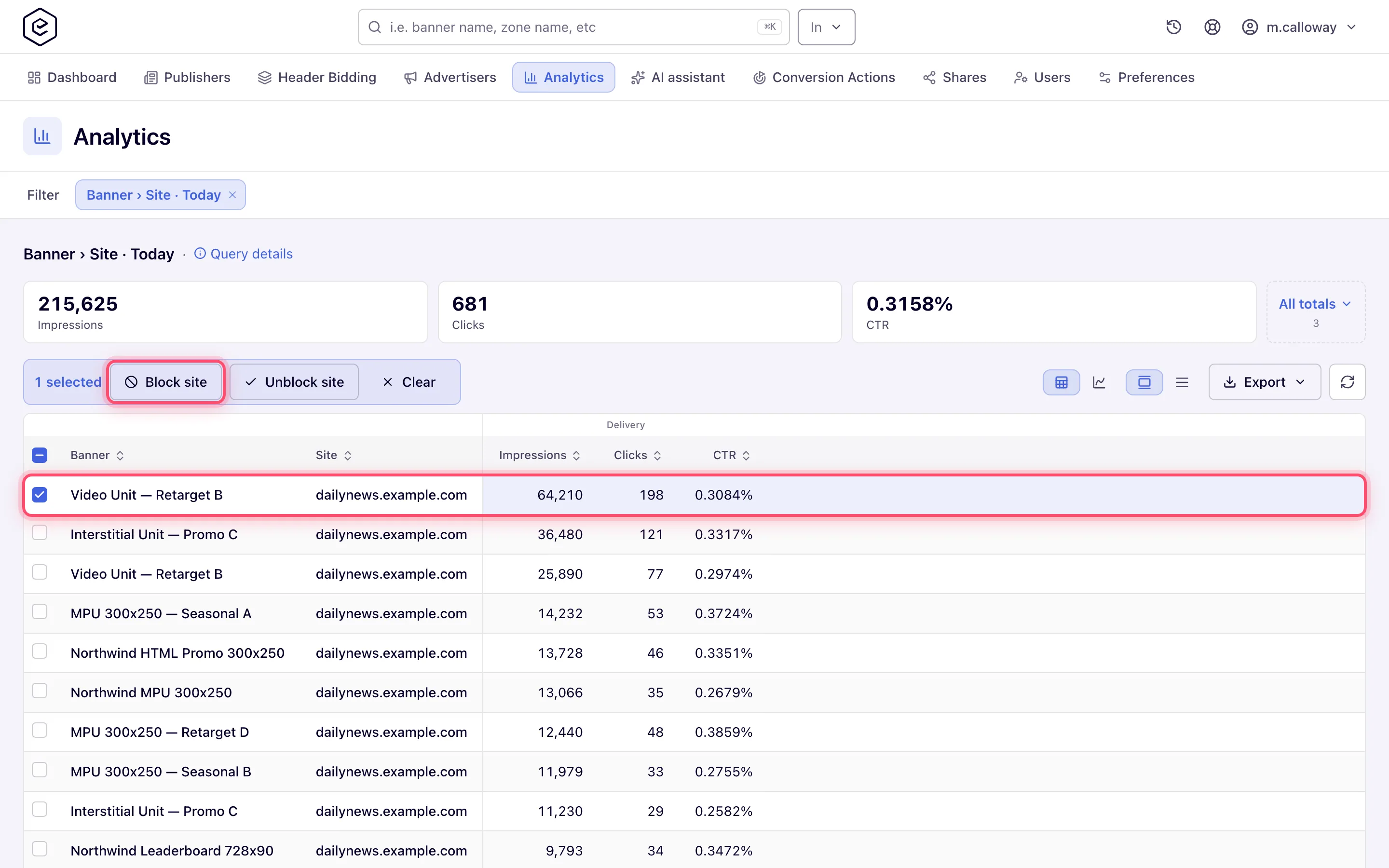The height and width of the screenshot is (868, 1389).
Task: Check the Northwind MPU 300x250 row
Action: [40, 691]
